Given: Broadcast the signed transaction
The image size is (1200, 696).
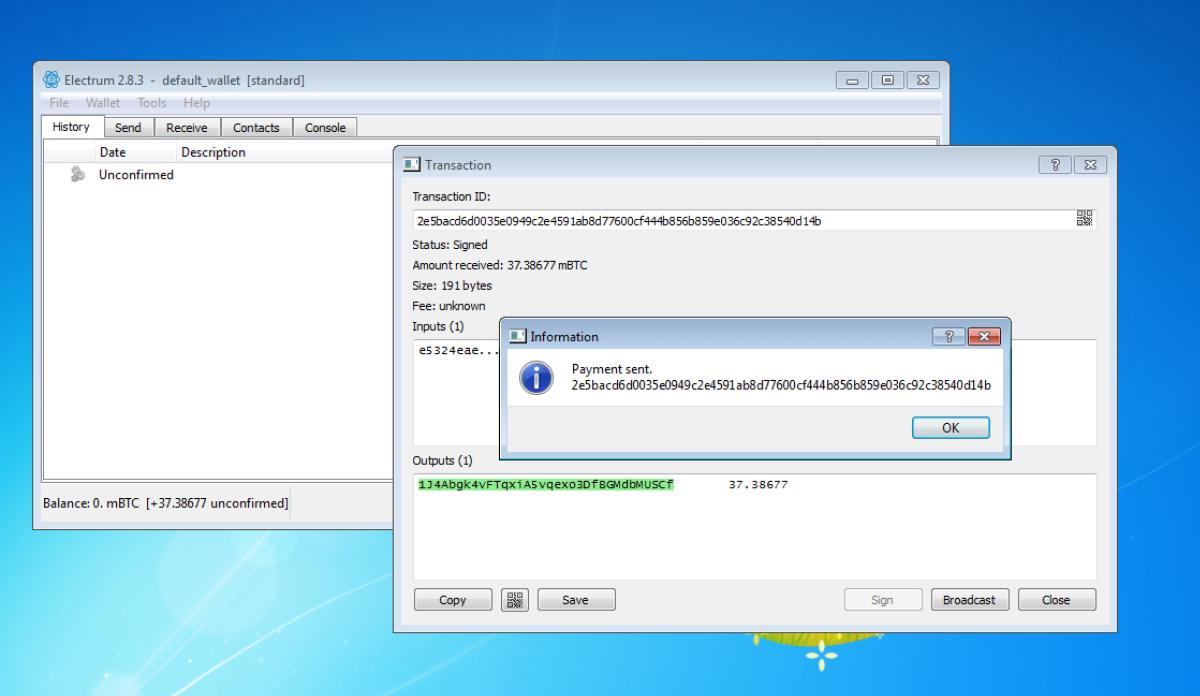Looking at the screenshot, I should [x=969, y=600].
